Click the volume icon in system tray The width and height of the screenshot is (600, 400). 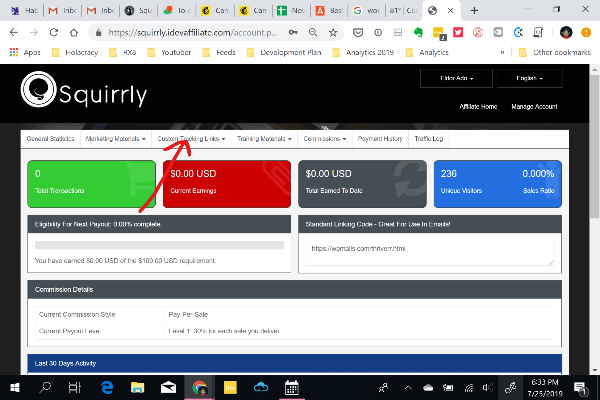point(488,388)
